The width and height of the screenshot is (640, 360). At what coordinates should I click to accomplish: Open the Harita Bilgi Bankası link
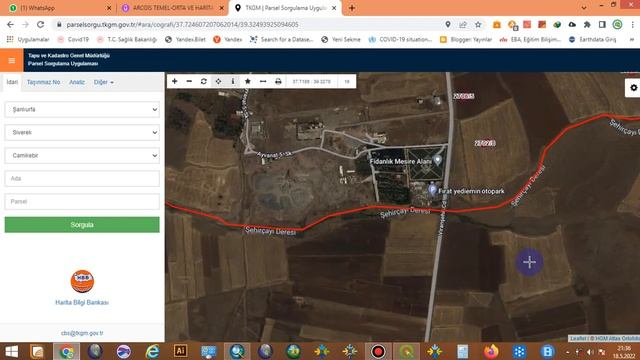click(82, 302)
